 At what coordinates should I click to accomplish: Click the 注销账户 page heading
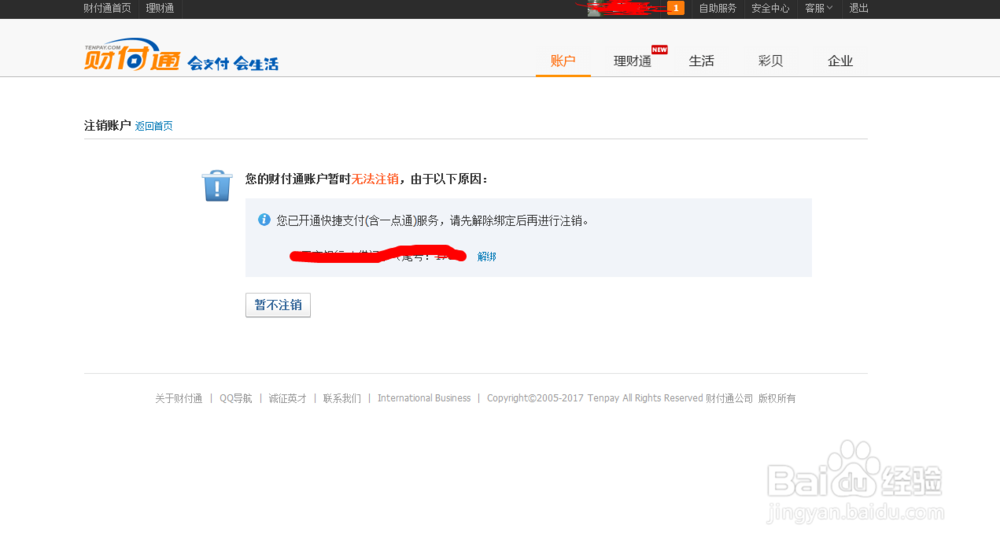tap(107, 126)
